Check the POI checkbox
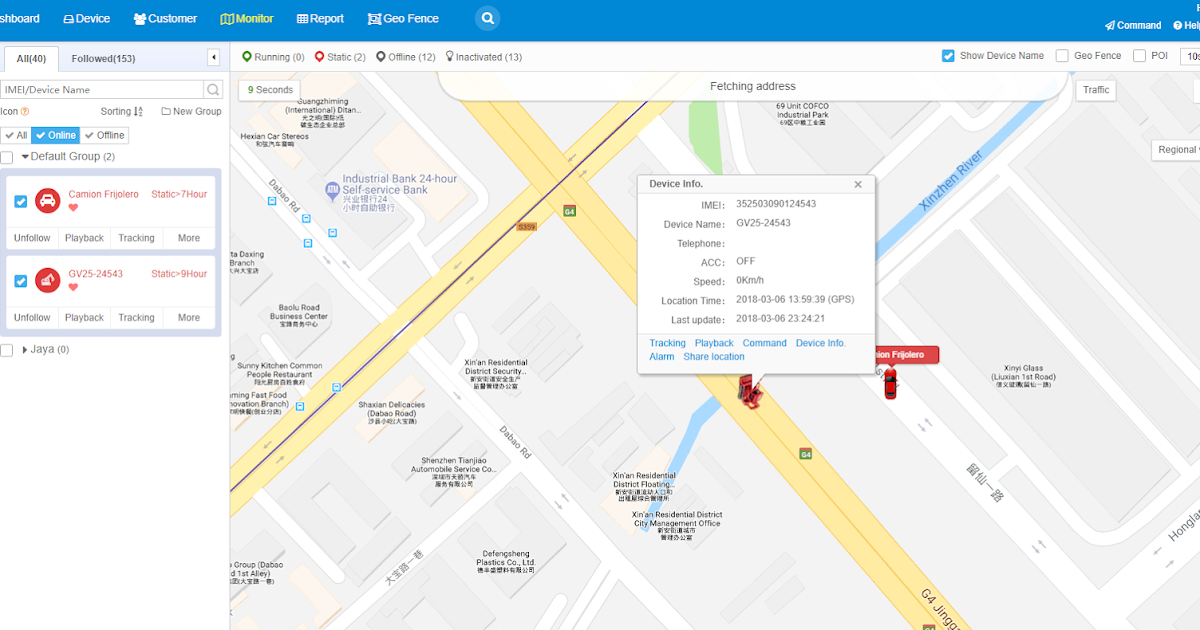 coord(1138,55)
